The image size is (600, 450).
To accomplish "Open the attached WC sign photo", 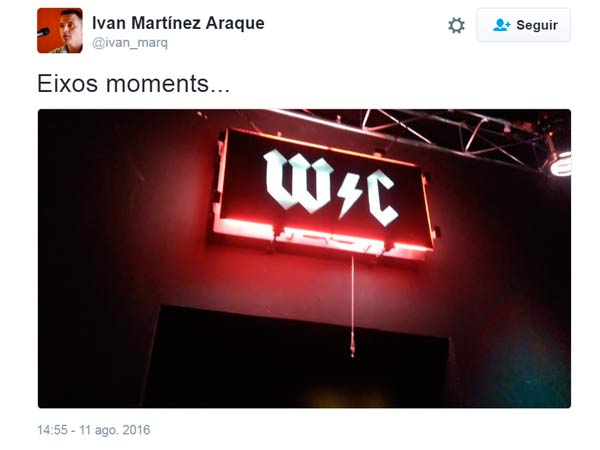I will pyautogui.click(x=304, y=258).
